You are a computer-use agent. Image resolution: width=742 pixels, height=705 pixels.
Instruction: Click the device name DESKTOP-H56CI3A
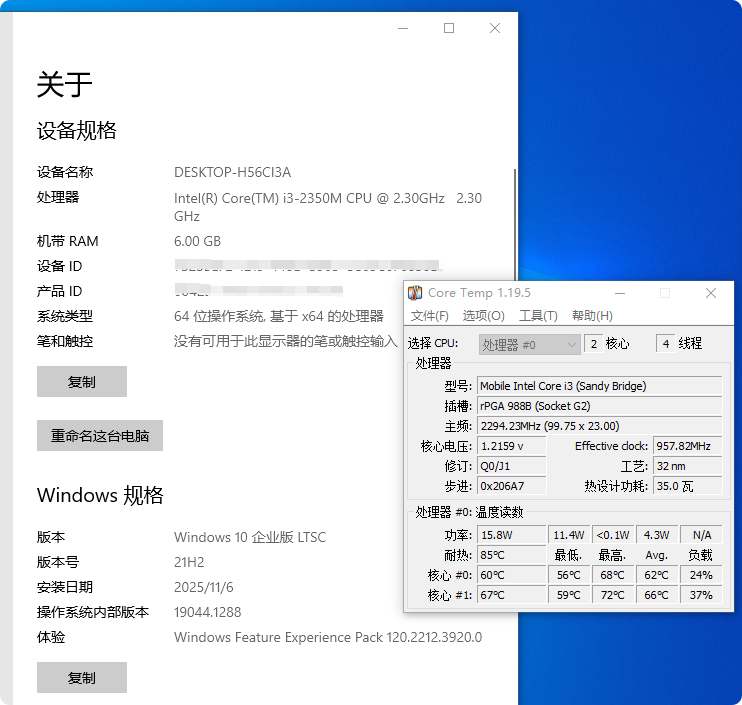coord(232,172)
